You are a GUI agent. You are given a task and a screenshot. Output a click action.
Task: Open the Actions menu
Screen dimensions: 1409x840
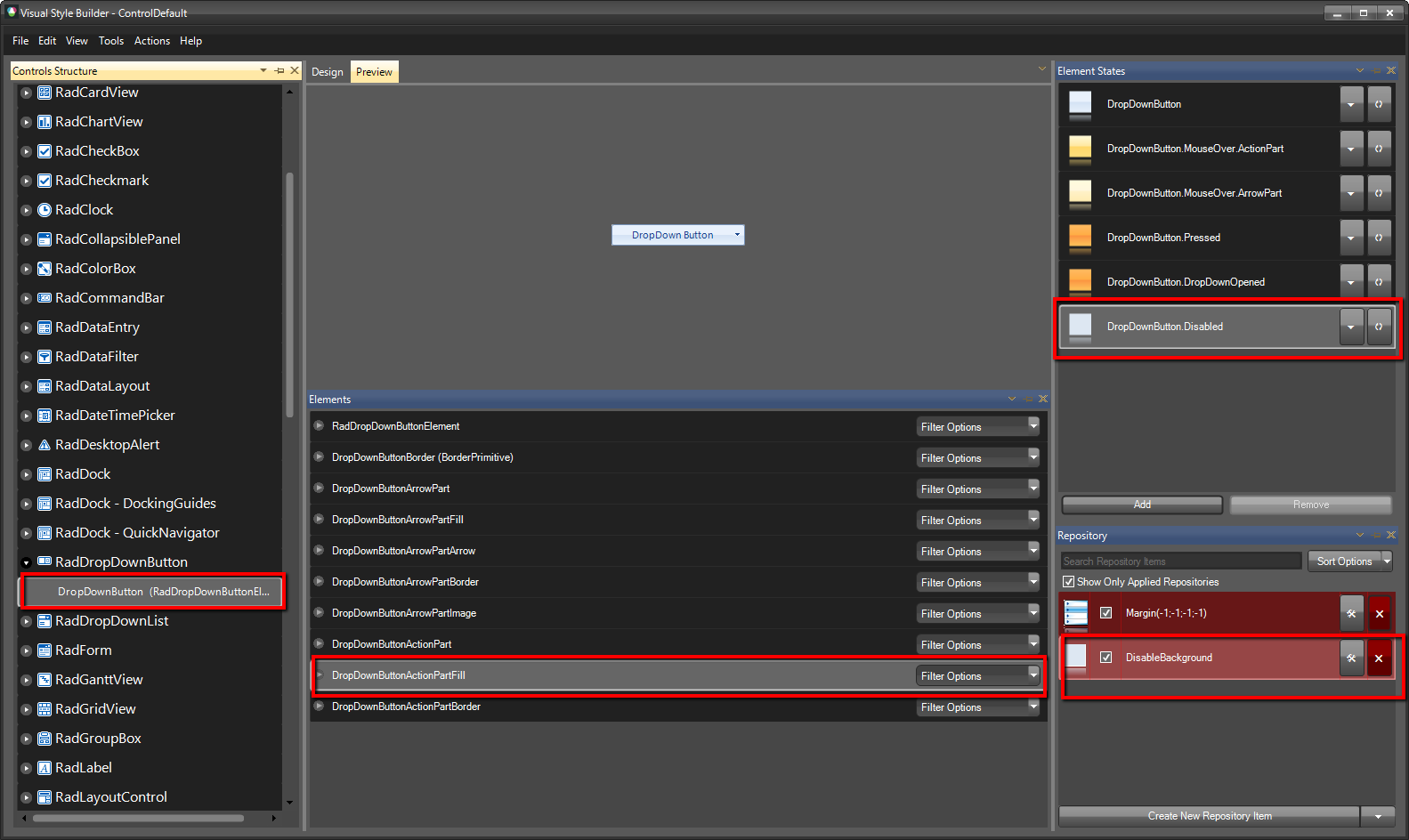click(x=152, y=41)
